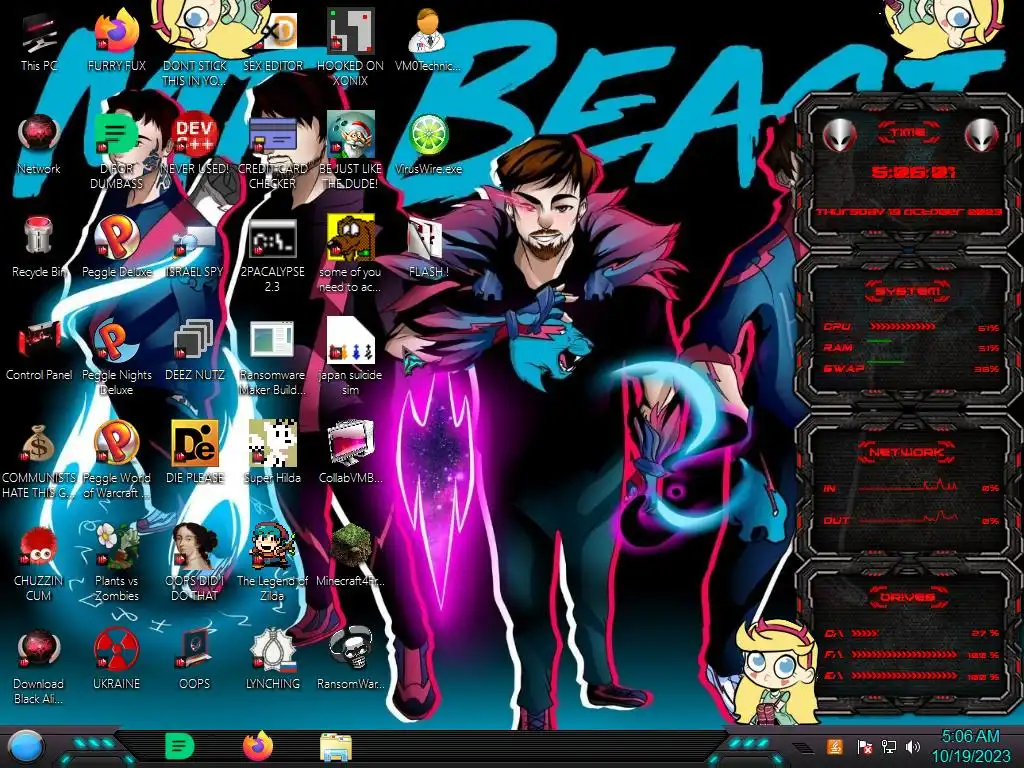Open the DIE PLEASE De icon
The image size is (1024, 768).
click(194, 454)
